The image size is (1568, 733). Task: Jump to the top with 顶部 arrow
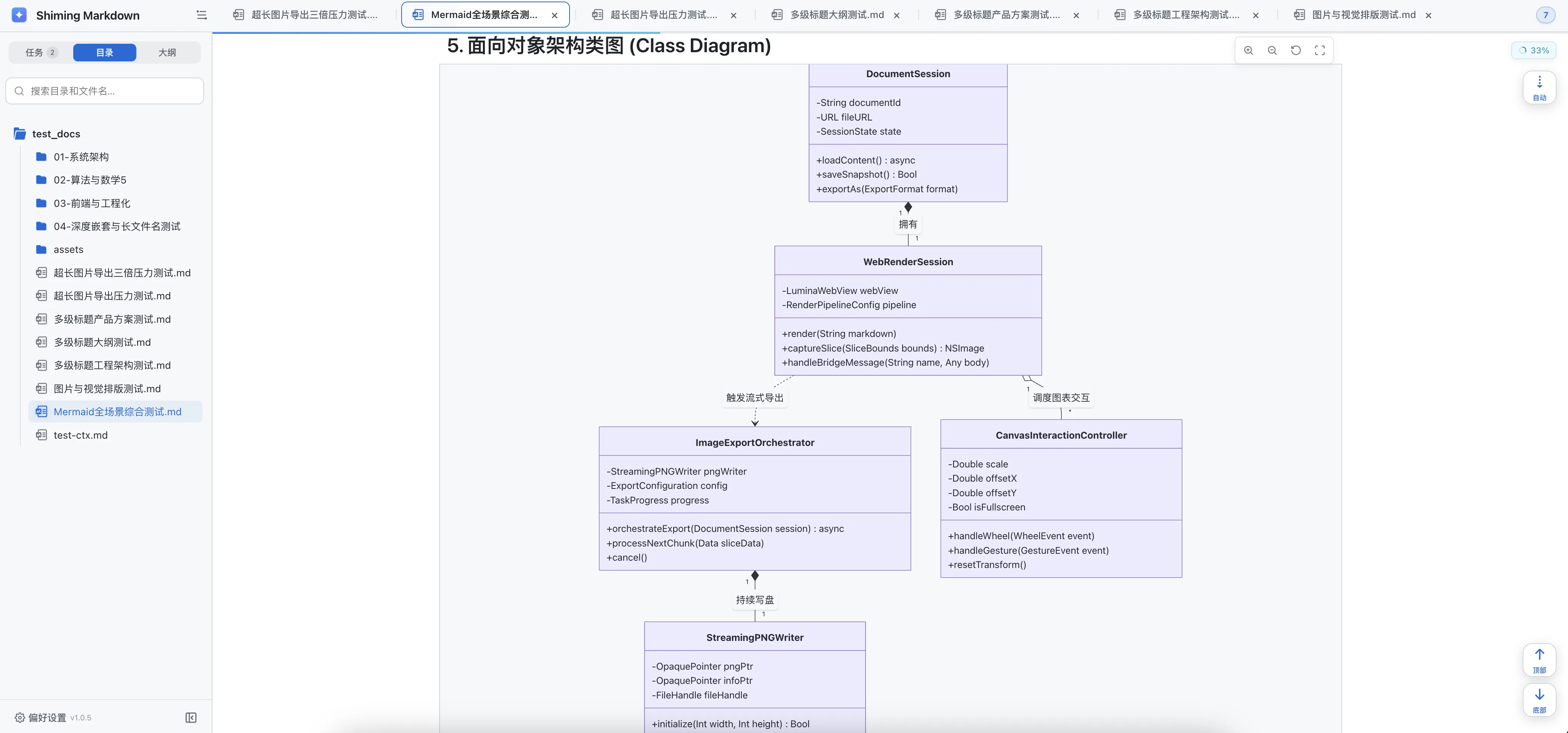(1539, 660)
